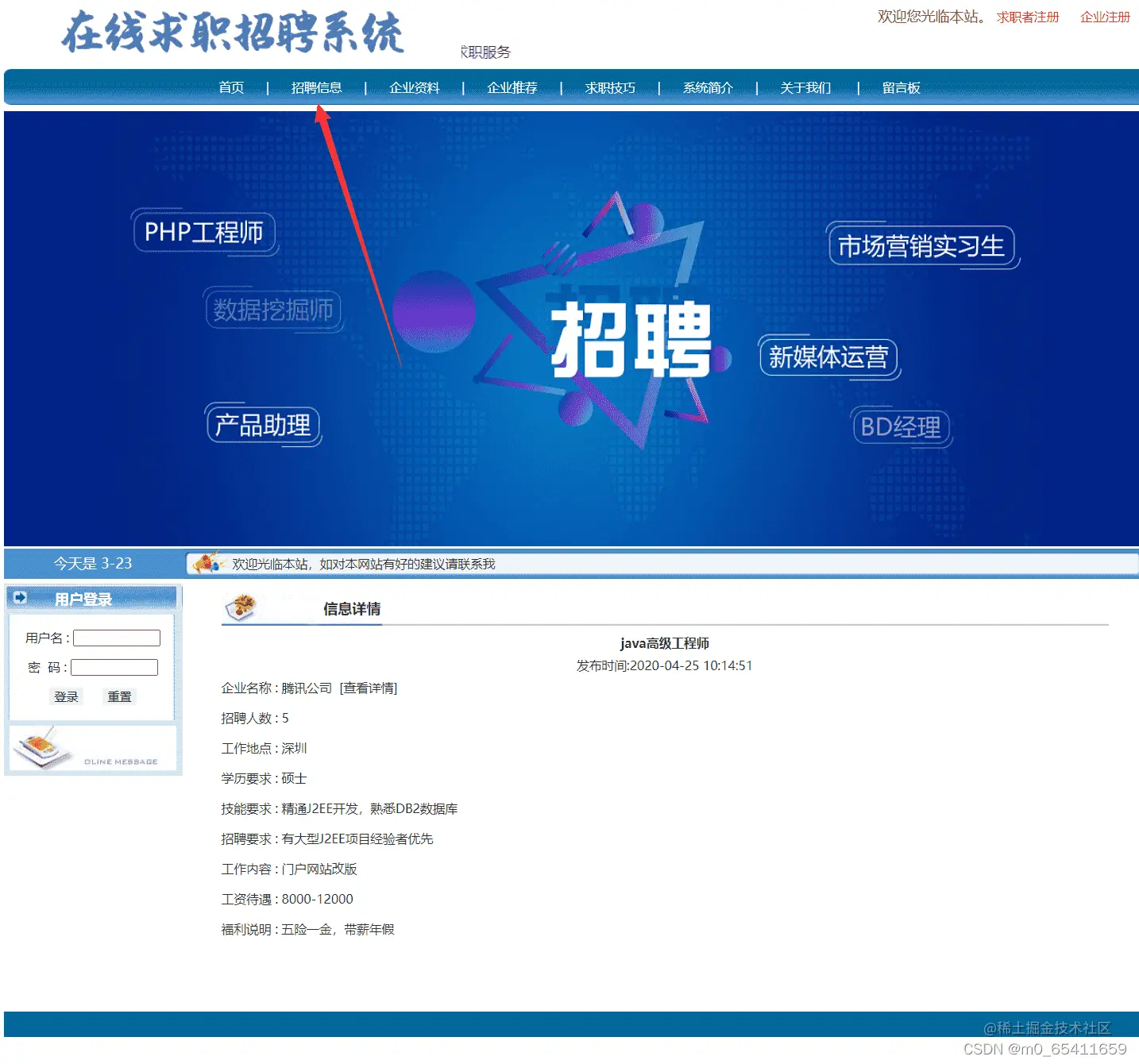Open the 企业推荐 menu item
Viewport: 1139px width, 1064px height.
click(x=512, y=87)
